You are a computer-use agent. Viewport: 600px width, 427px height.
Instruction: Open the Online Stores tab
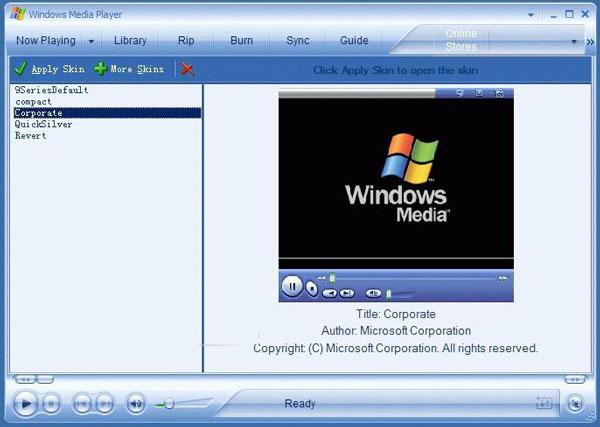(461, 40)
